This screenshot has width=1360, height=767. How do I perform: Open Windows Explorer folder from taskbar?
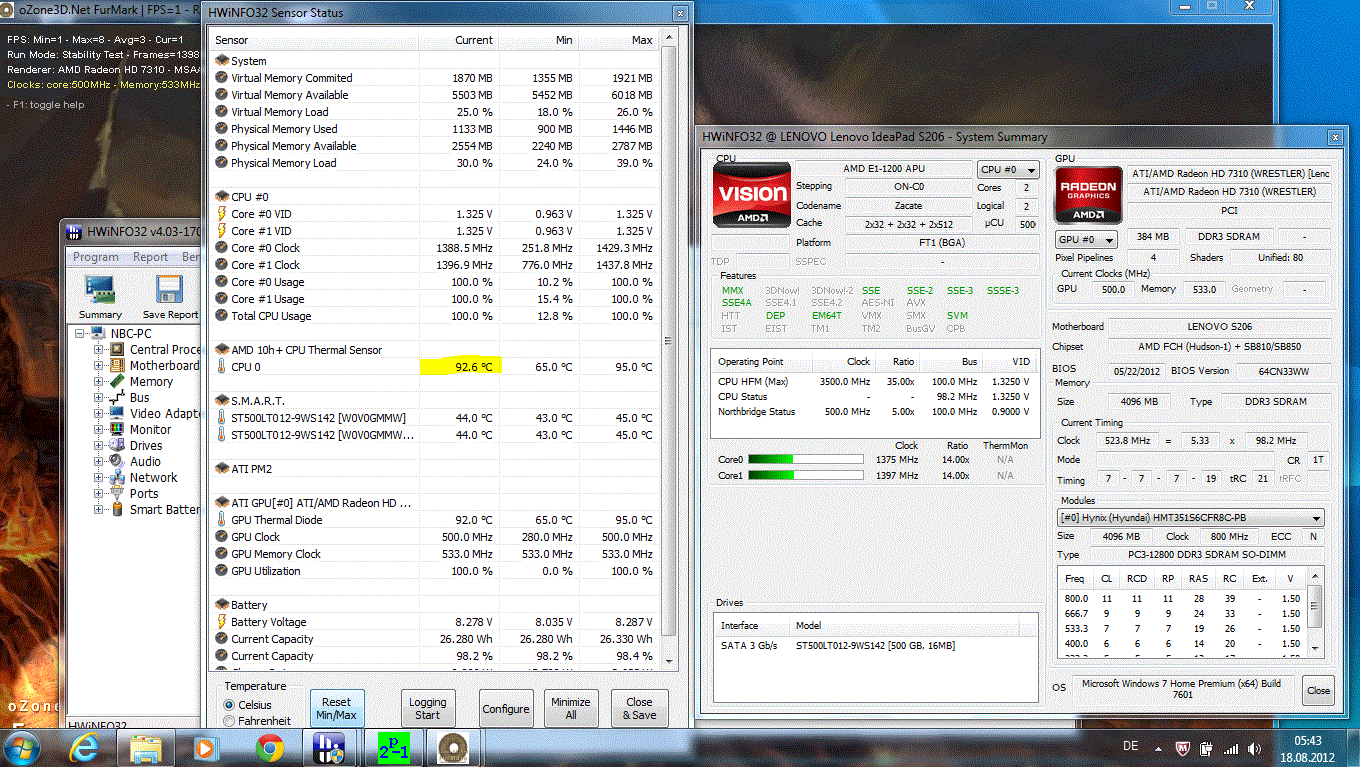point(146,747)
